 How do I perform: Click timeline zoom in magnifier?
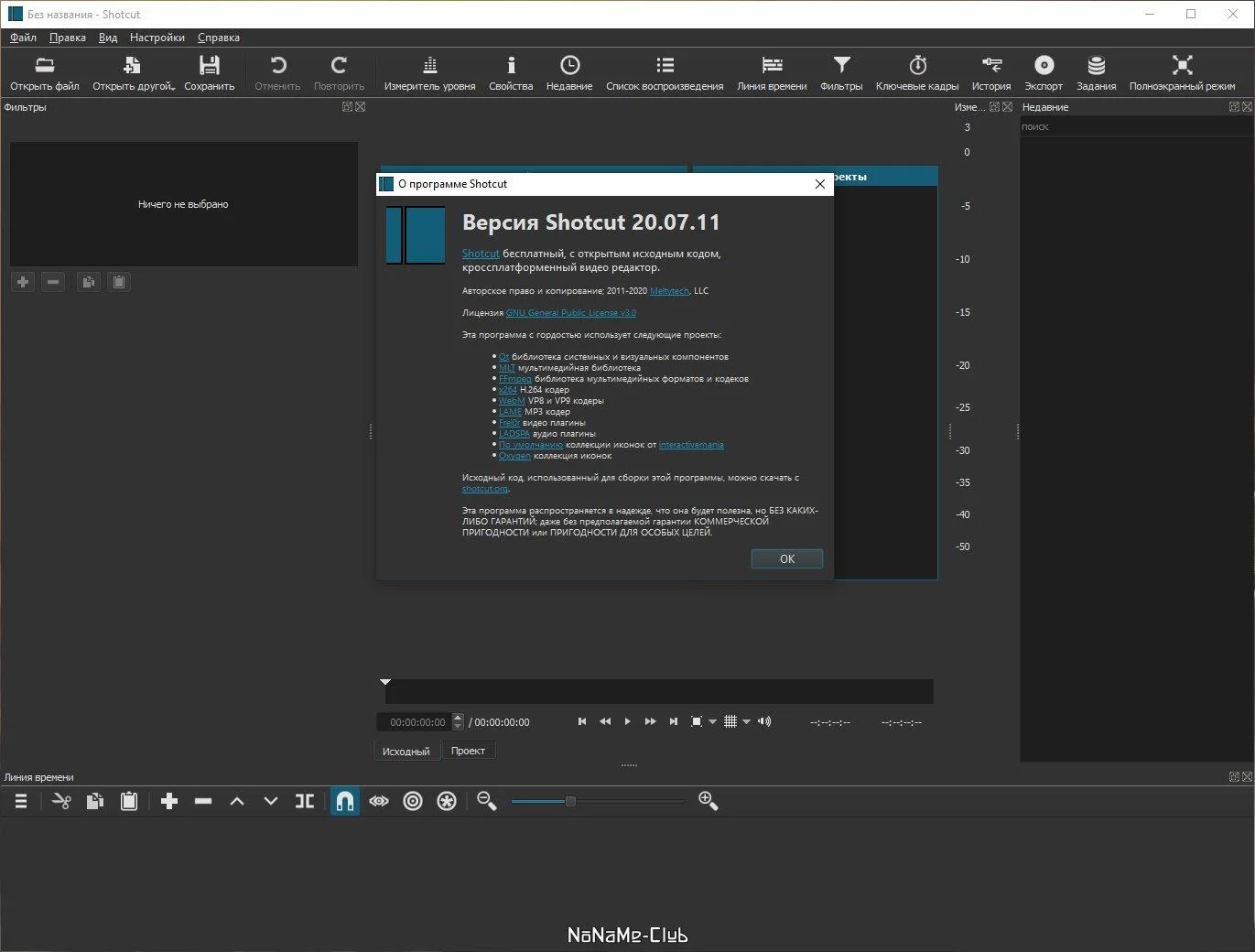tap(708, 801)
